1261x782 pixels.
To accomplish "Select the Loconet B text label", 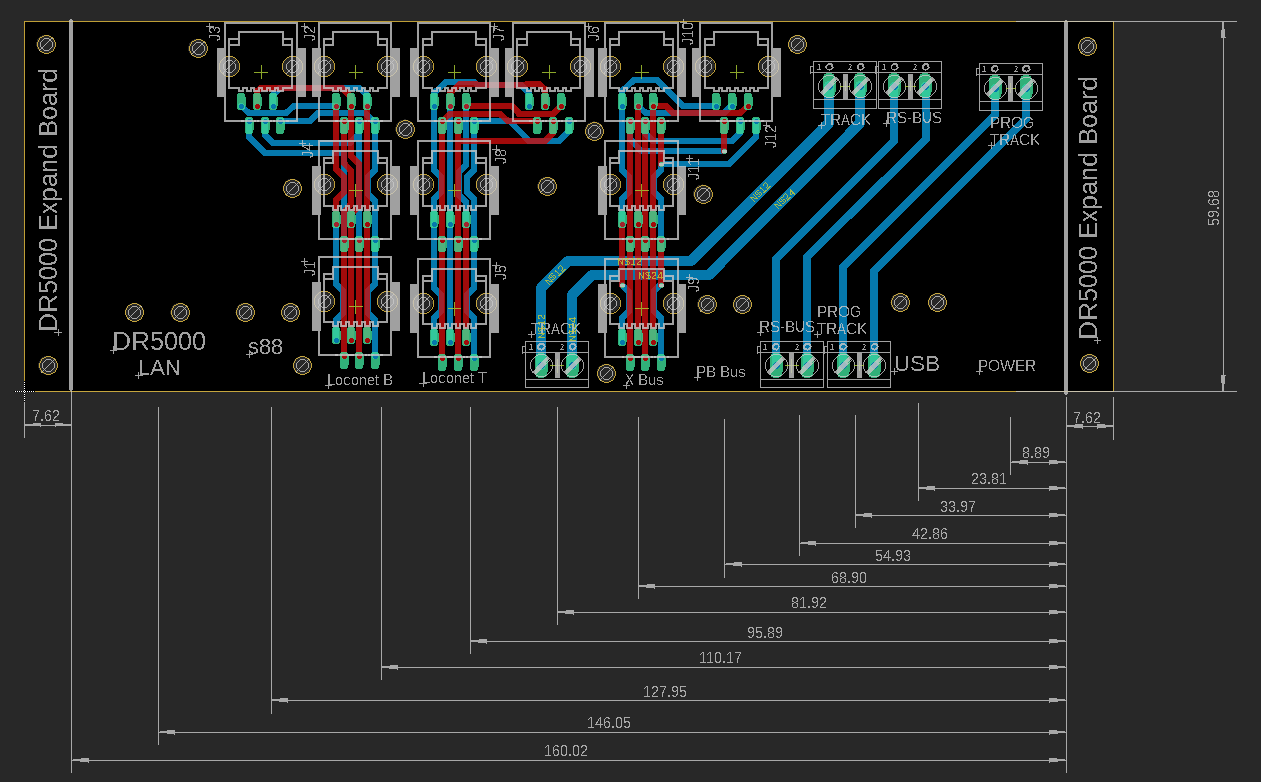I will pos(360,380).
